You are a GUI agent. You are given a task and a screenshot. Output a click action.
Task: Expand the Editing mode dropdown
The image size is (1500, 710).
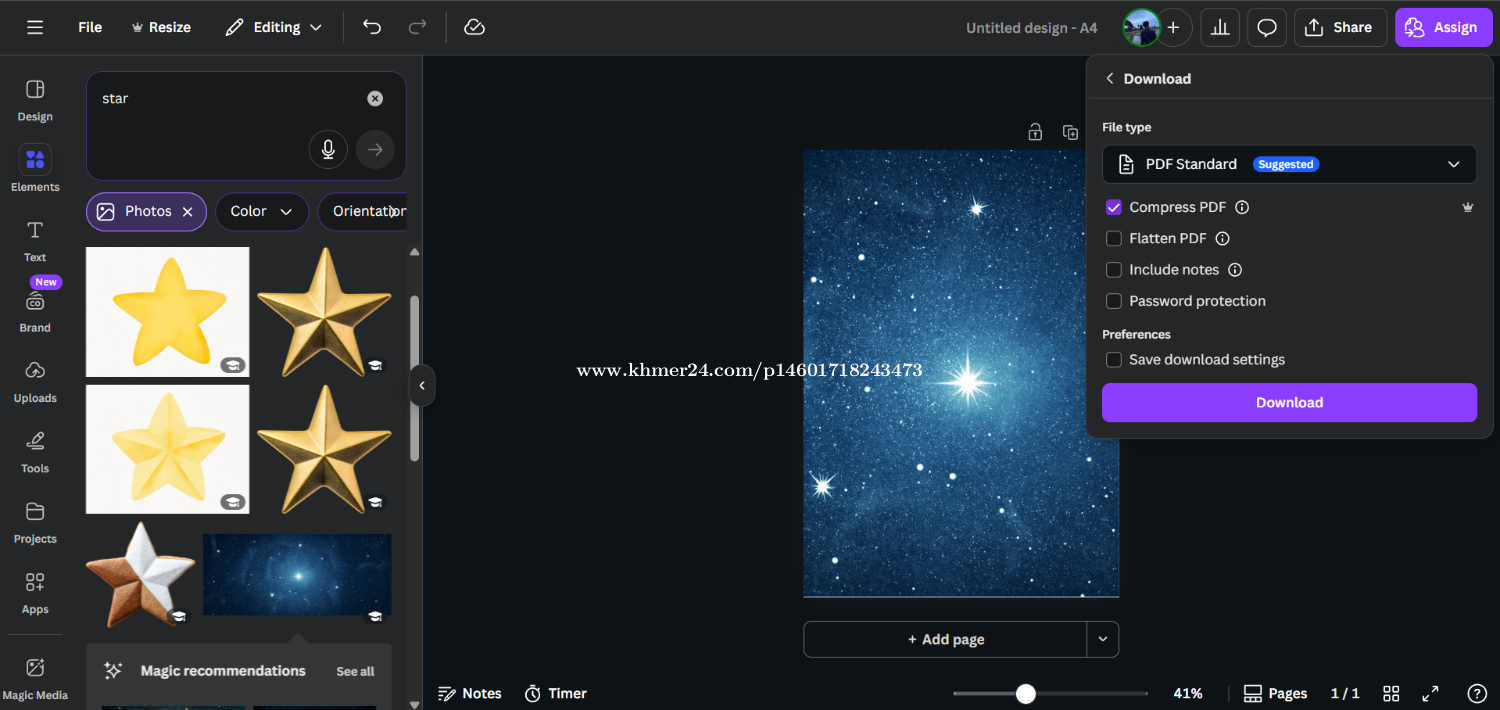273,27
